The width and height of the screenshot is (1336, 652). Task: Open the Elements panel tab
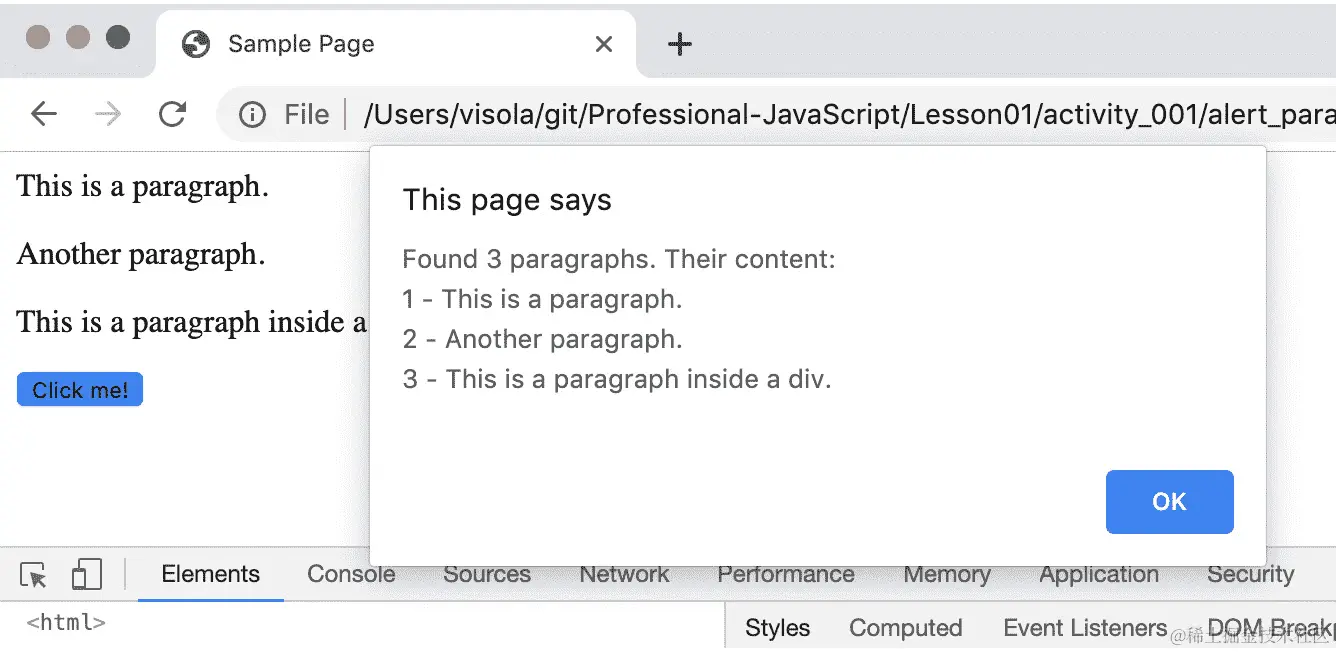tap(210, 575)
